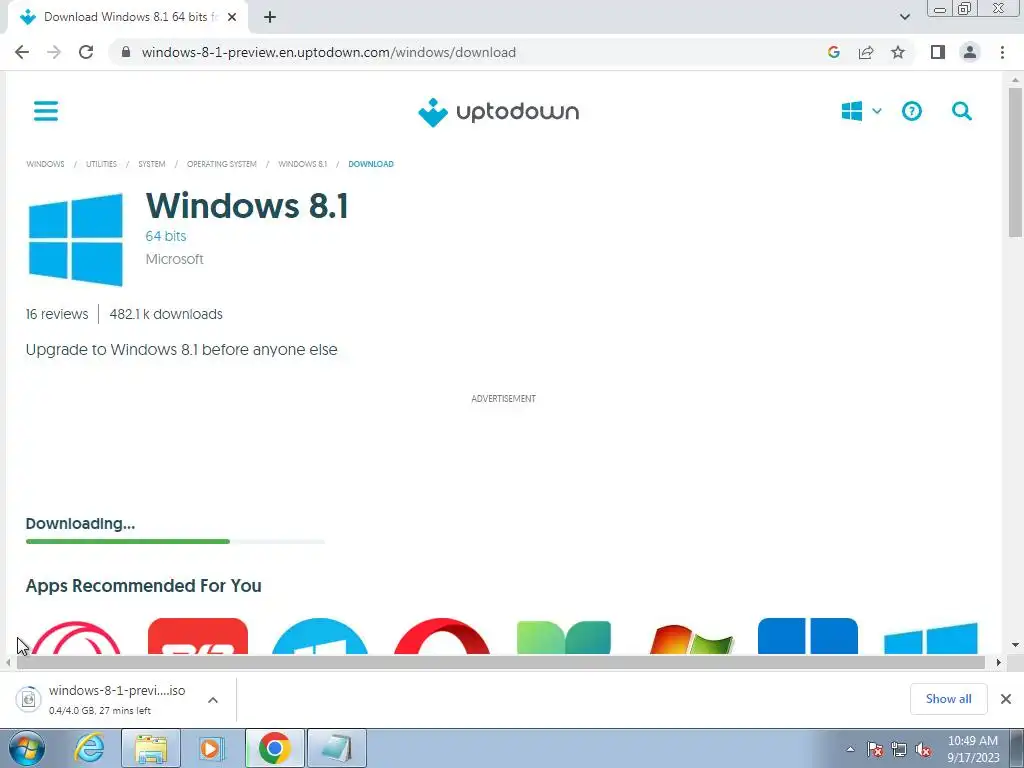Click the Windows 8.1 logo image
This screenshot has height=768, width=1024.
[x=76, y=240]
